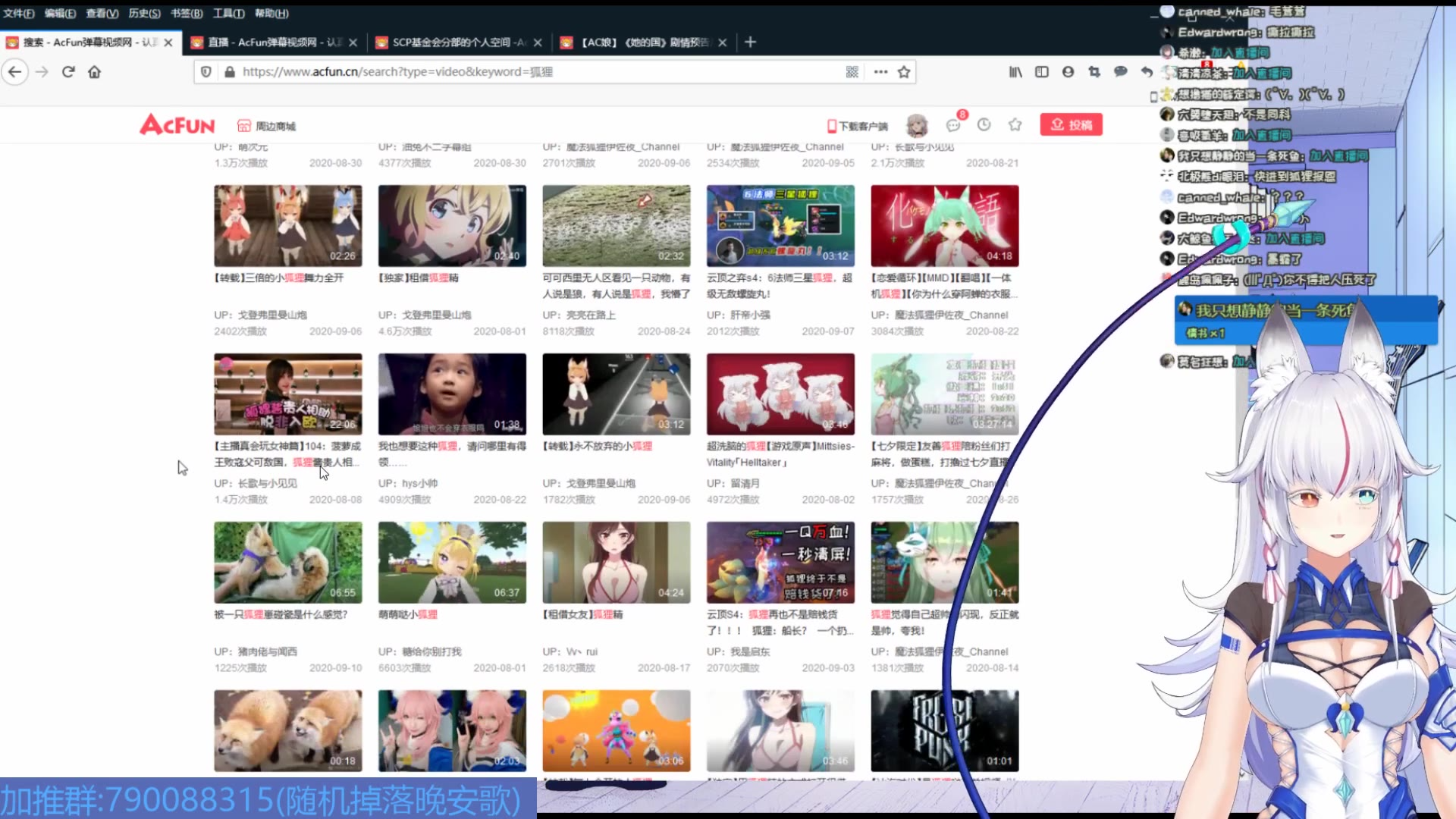Image resolution: width=1456 pixels, height=819 pixels.
Task: Bookmark this page with the star
Action: point(904,72)
